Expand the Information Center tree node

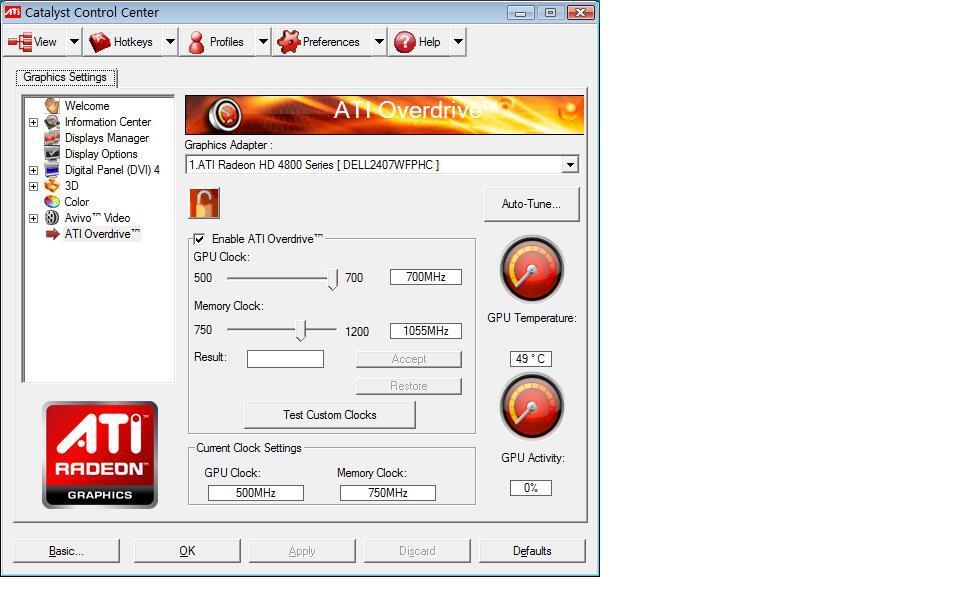33,122
